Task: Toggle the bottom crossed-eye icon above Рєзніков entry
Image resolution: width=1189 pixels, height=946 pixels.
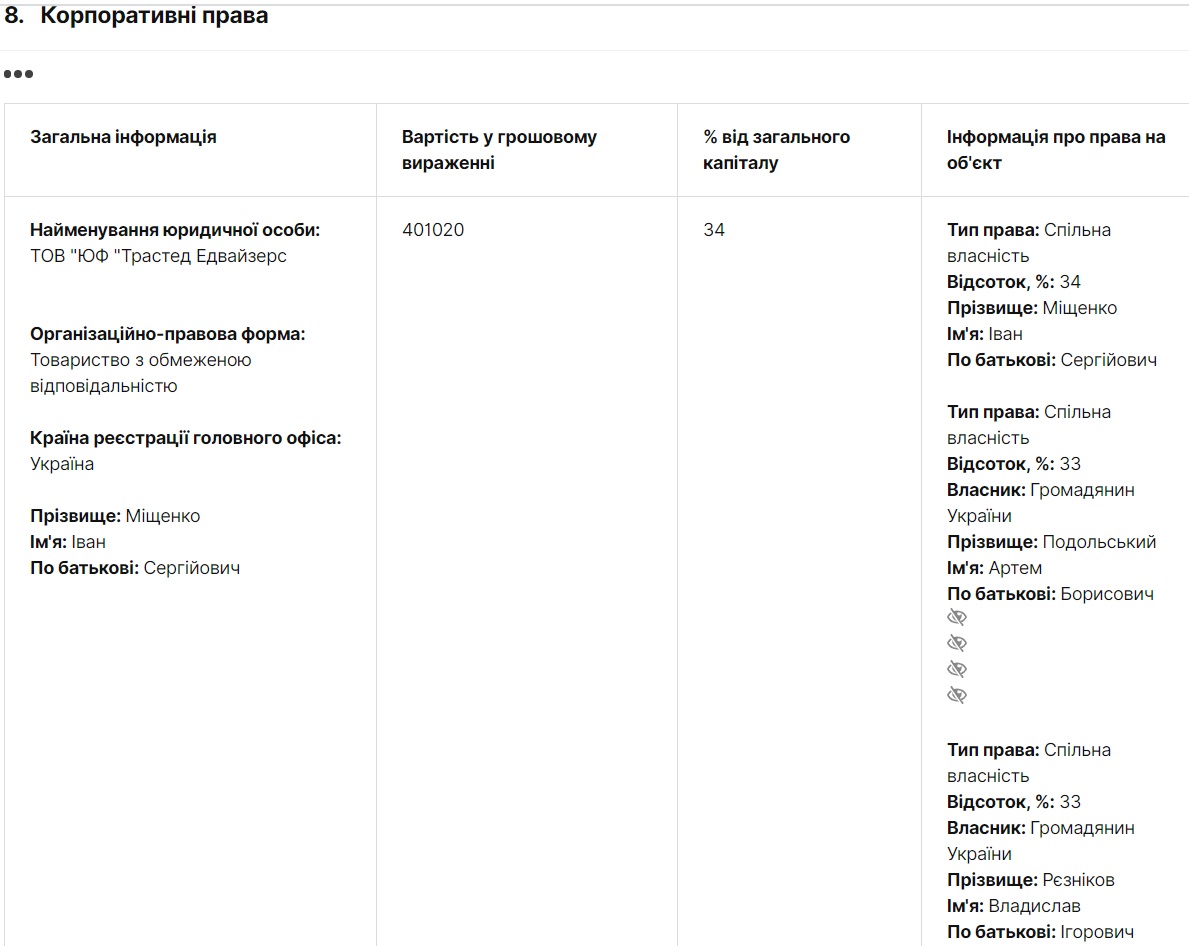Action: pos(957,695)
